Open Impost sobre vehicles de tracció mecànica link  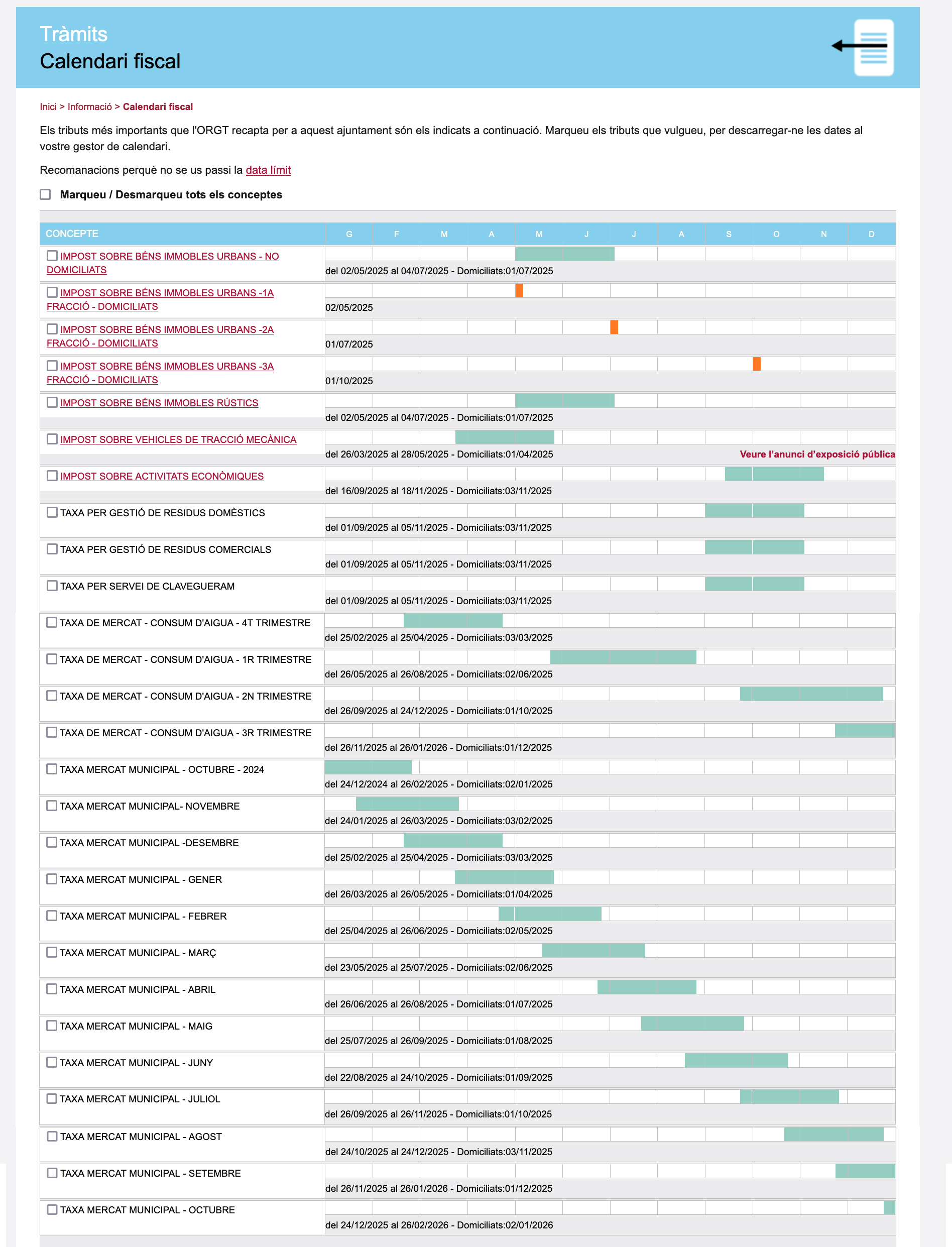point(179,439)
